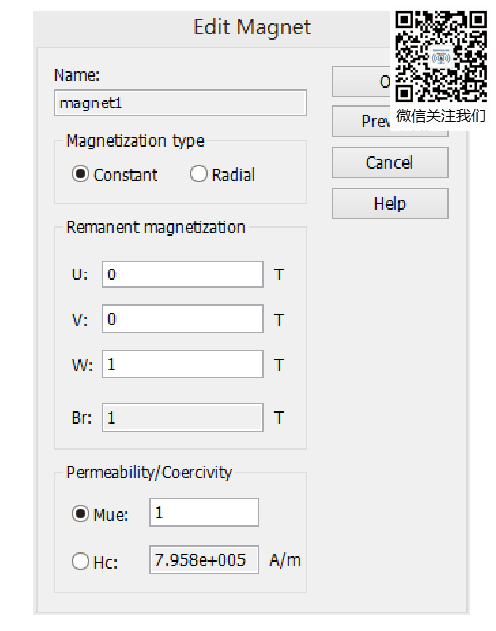Click the V remanent magnetization field
496x631 pixels.
point(183,319)
